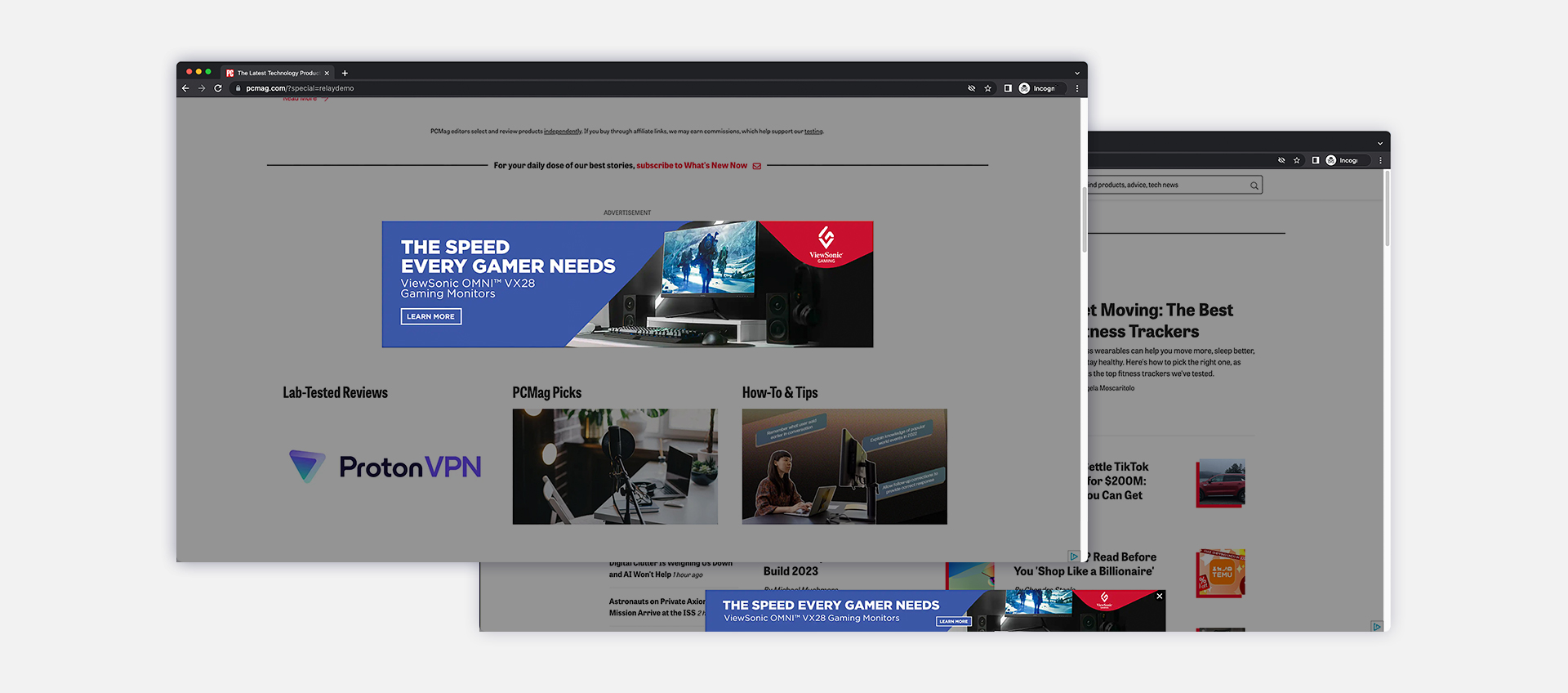The height and width of the screenshot is (693, 1568).
Task: Open 'Moving: The Best Fitness Trackers' headline
Action: 1160,320
